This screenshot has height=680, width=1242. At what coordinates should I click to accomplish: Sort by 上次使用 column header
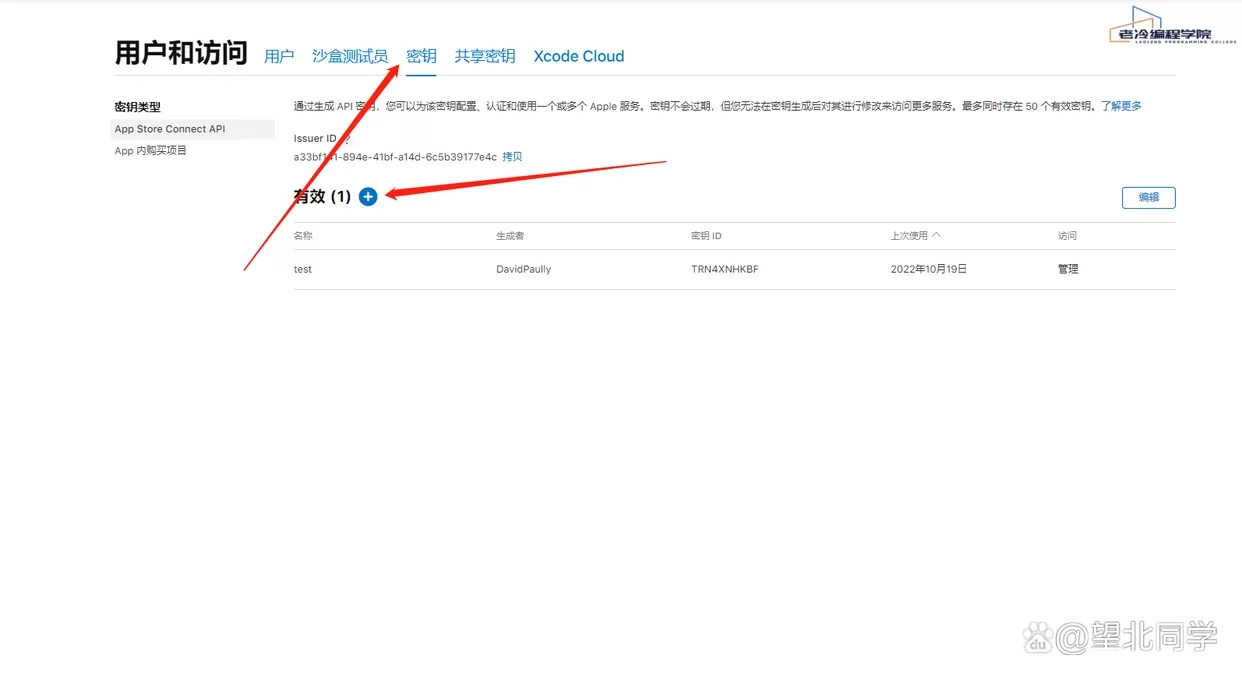(916, 236)
